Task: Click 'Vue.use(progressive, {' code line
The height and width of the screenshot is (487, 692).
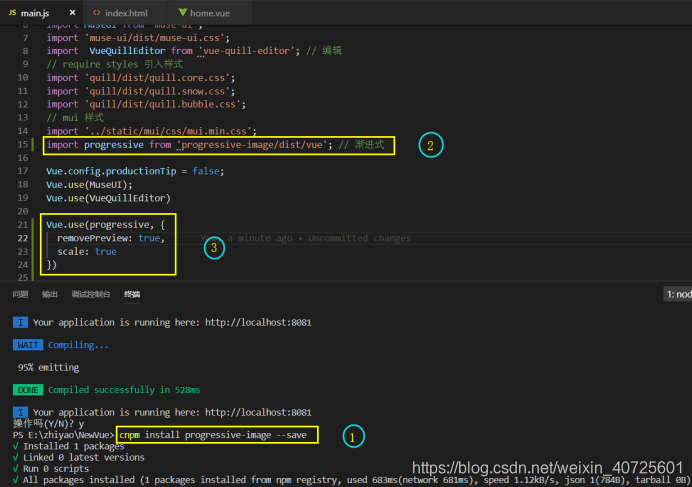Action: (x=105, y=225)
